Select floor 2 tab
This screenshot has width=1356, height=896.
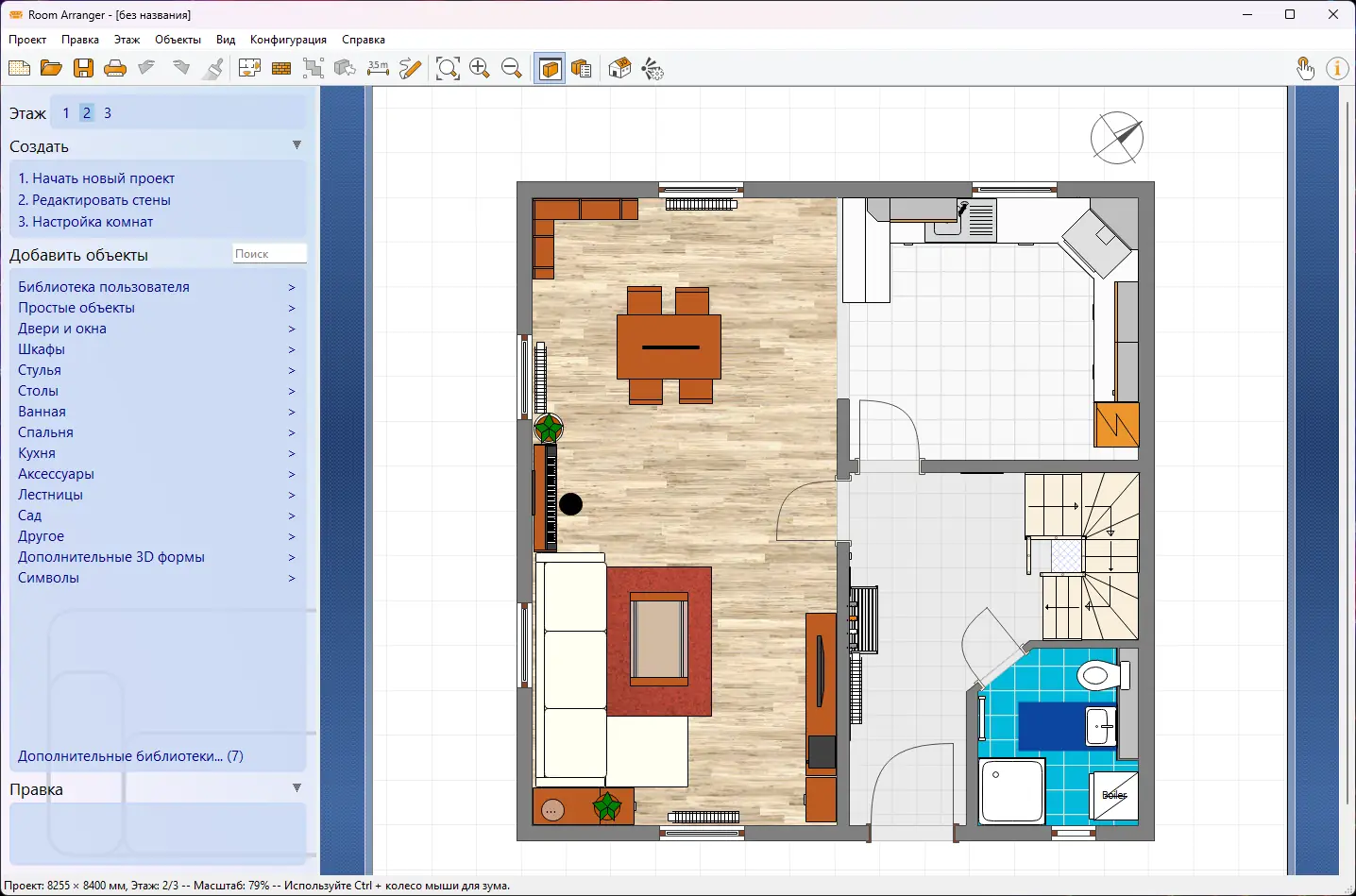(x=87, y=112)
